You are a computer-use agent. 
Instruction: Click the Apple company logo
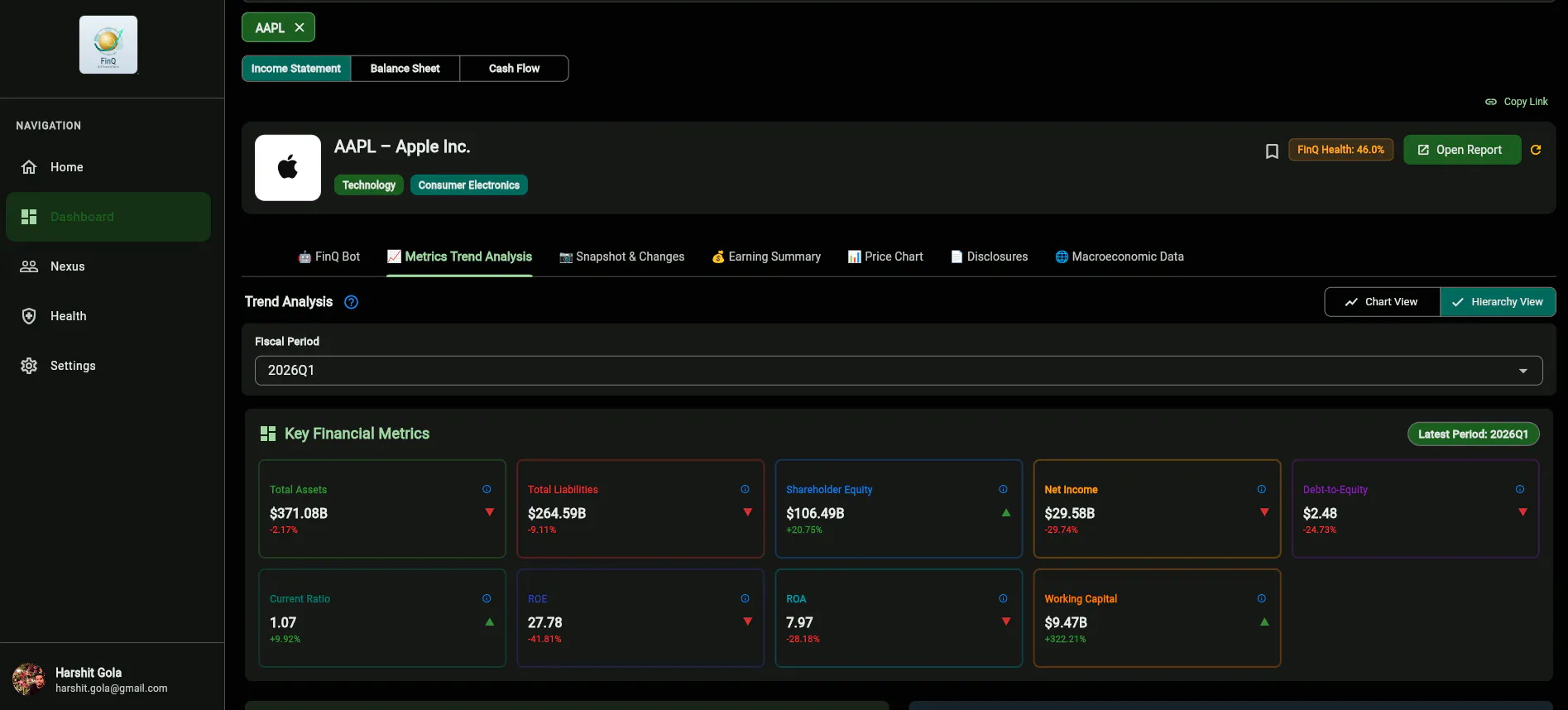click(x=288, y=168)
